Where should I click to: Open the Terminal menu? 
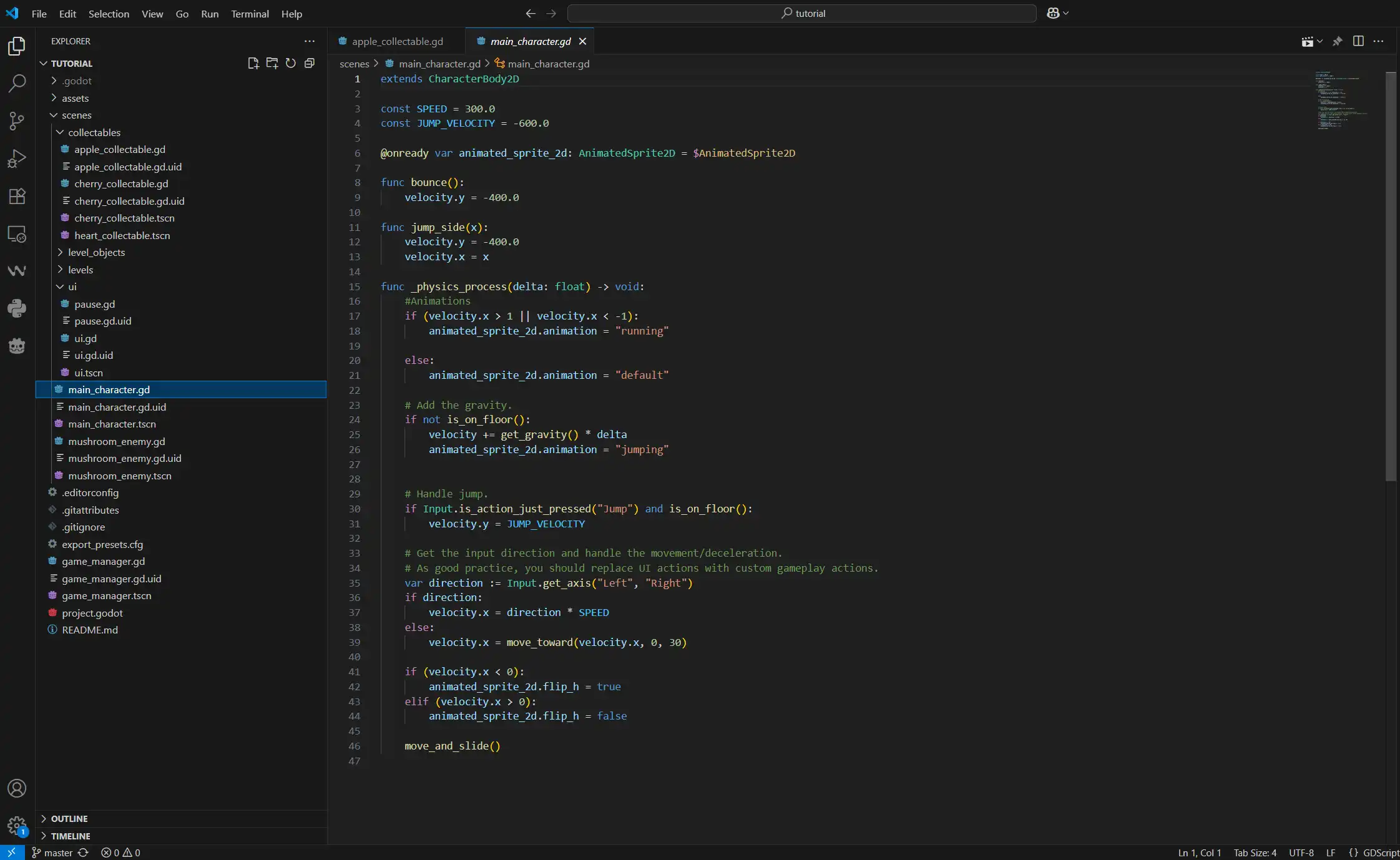(250, 14)
